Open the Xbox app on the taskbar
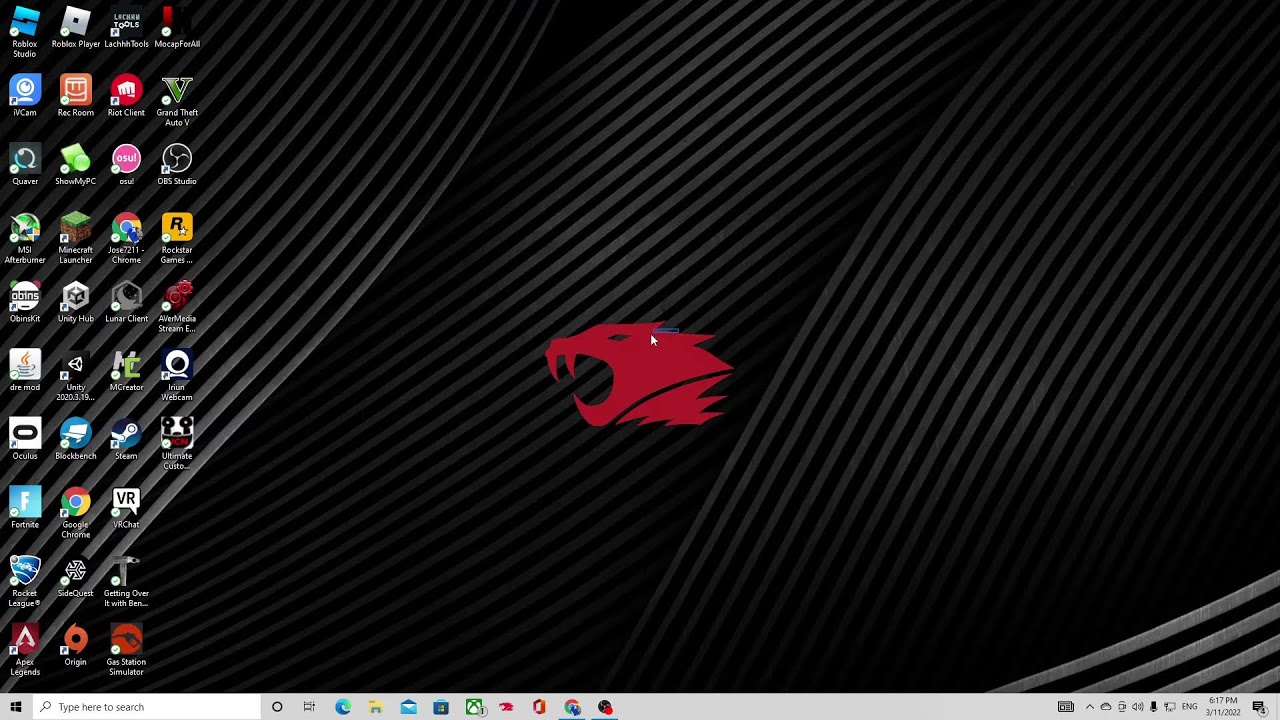 [x=474, y=707]
